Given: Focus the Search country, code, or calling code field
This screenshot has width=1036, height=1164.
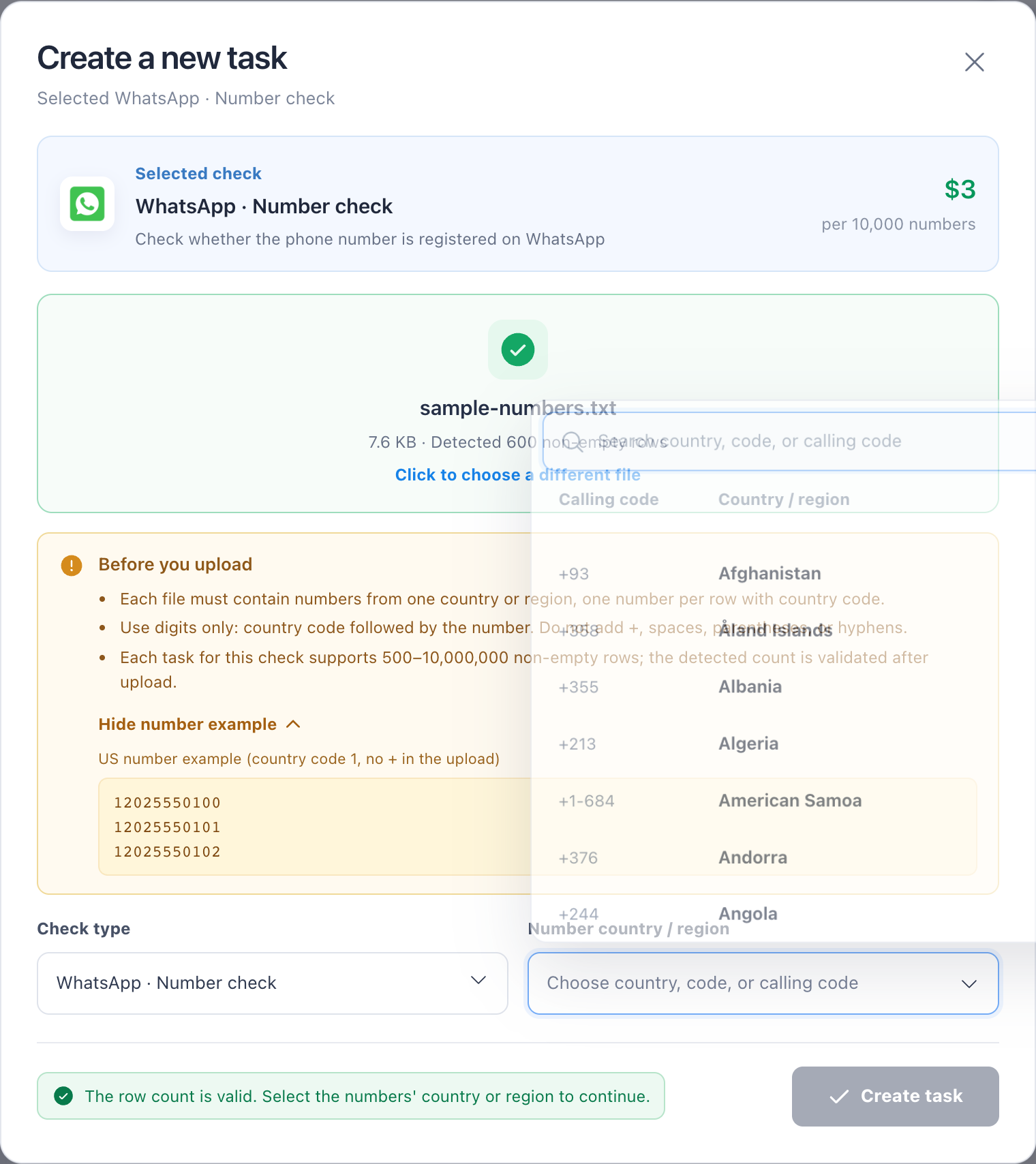Looking at the screenshot, I should [789, 441].
